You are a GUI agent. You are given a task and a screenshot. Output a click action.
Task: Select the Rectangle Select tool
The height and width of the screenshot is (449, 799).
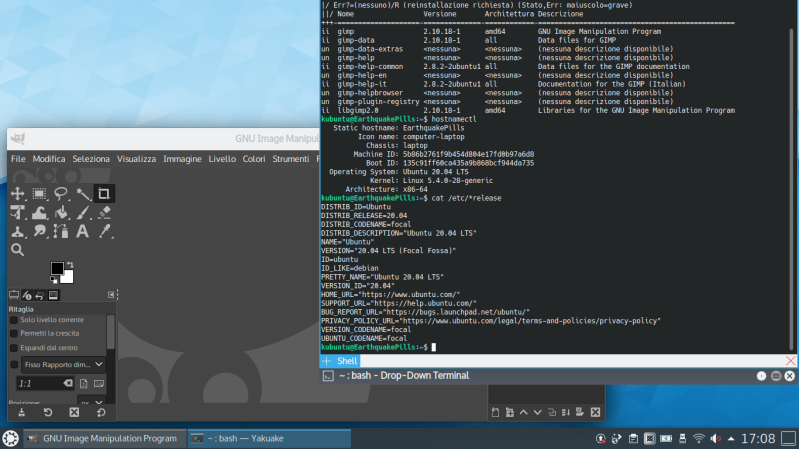[39, 194]
